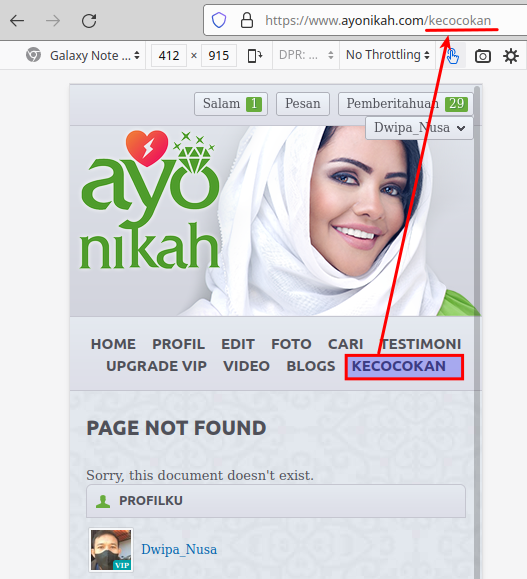The height and width of the screenshot is (579, 527).
Task: Open the Galaxy Note device dropdown
Action: 95,55
